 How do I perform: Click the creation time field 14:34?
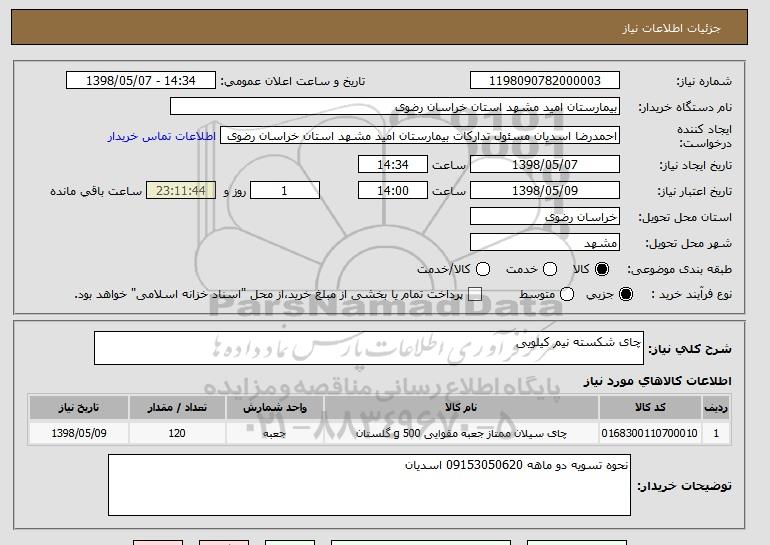pyautogui.click(x=393, y=164)
